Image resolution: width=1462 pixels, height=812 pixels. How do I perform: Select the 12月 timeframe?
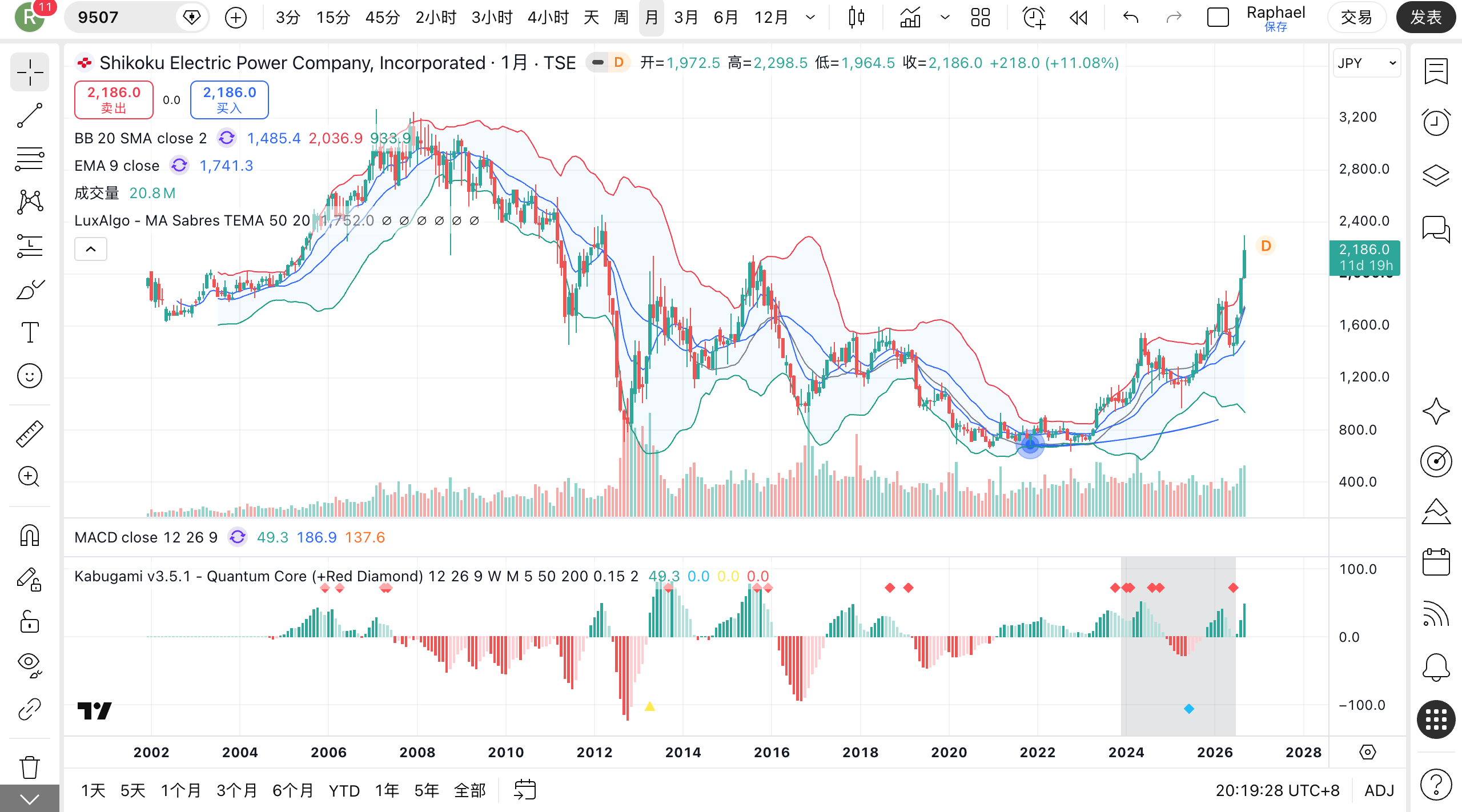click(771, 18)
